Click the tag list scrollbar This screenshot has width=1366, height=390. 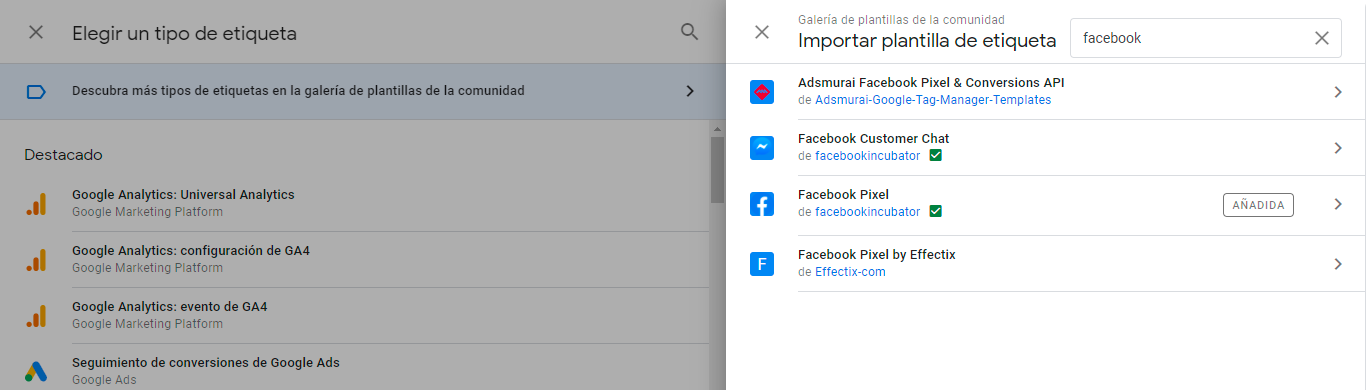[717, 170]
